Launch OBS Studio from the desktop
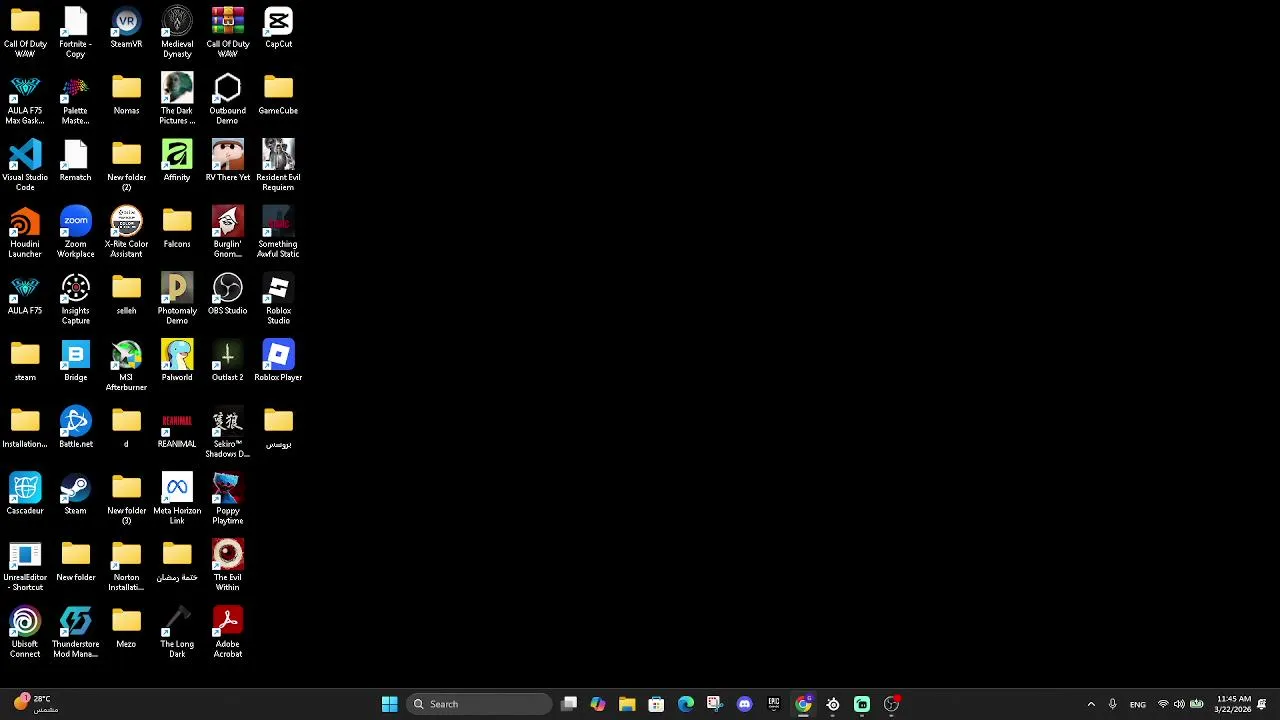The height and width of the screenshot is (720, 1280). click(x=227, y=296)
